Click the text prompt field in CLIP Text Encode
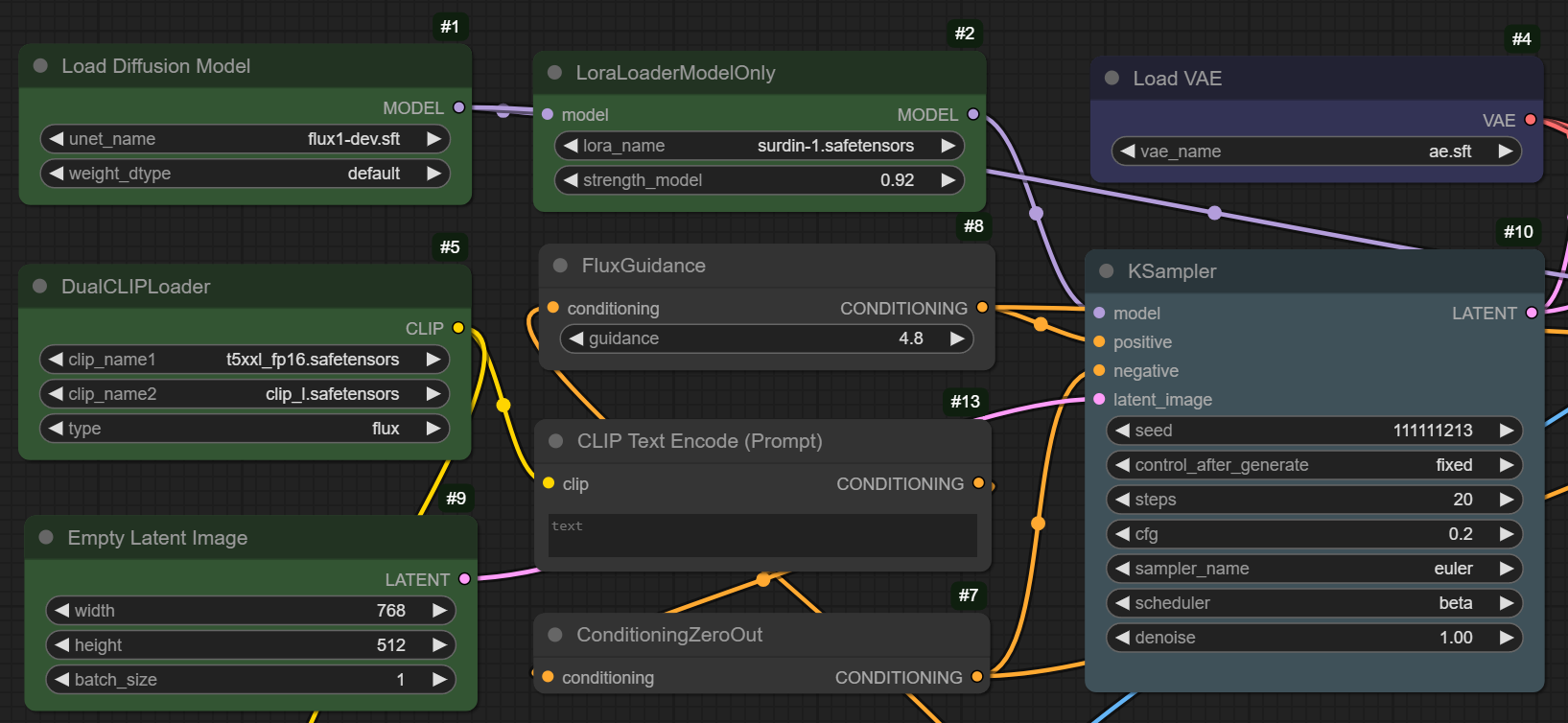 (x=762, y=536)
